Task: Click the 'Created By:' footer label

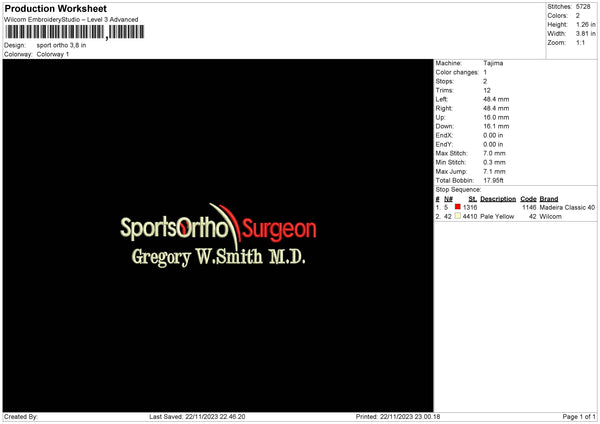Action: (21, 417)
